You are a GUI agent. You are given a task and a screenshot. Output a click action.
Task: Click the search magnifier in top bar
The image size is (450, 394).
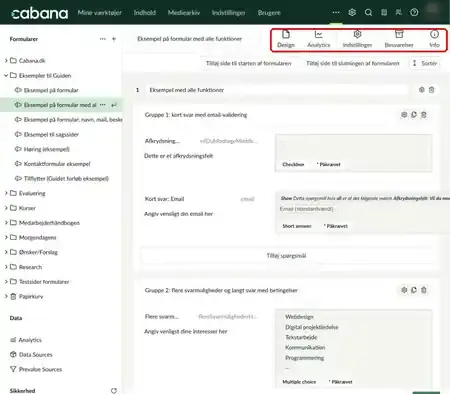pyautogui.click(x=368, y=13)
